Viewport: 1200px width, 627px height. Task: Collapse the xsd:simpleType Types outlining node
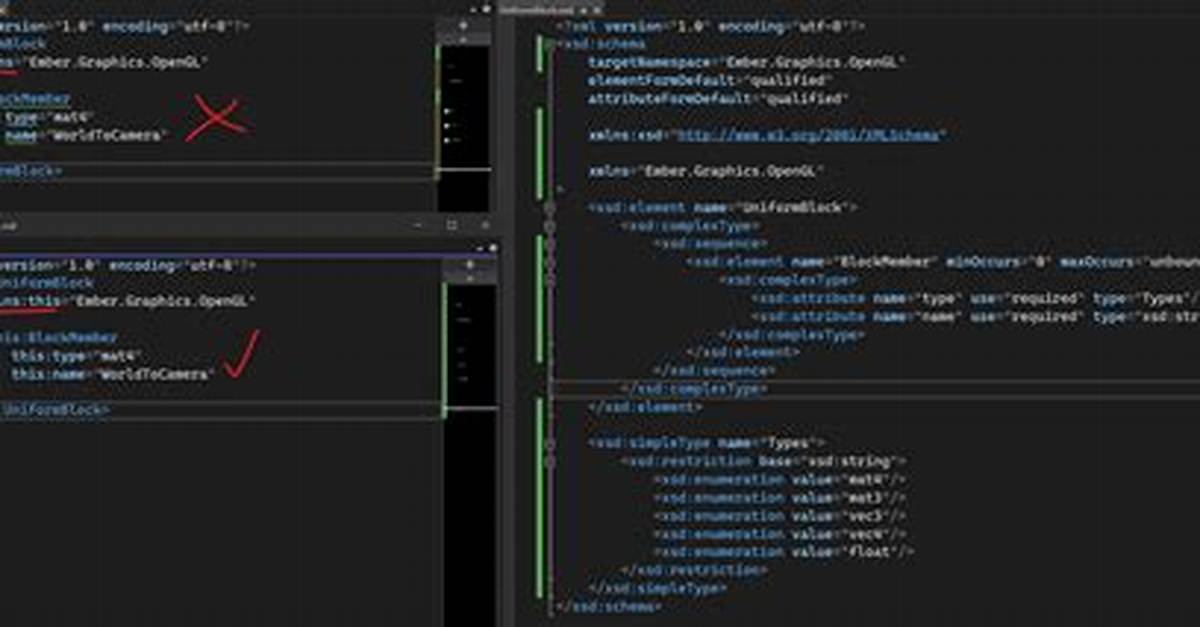click(x=549, y=443)
